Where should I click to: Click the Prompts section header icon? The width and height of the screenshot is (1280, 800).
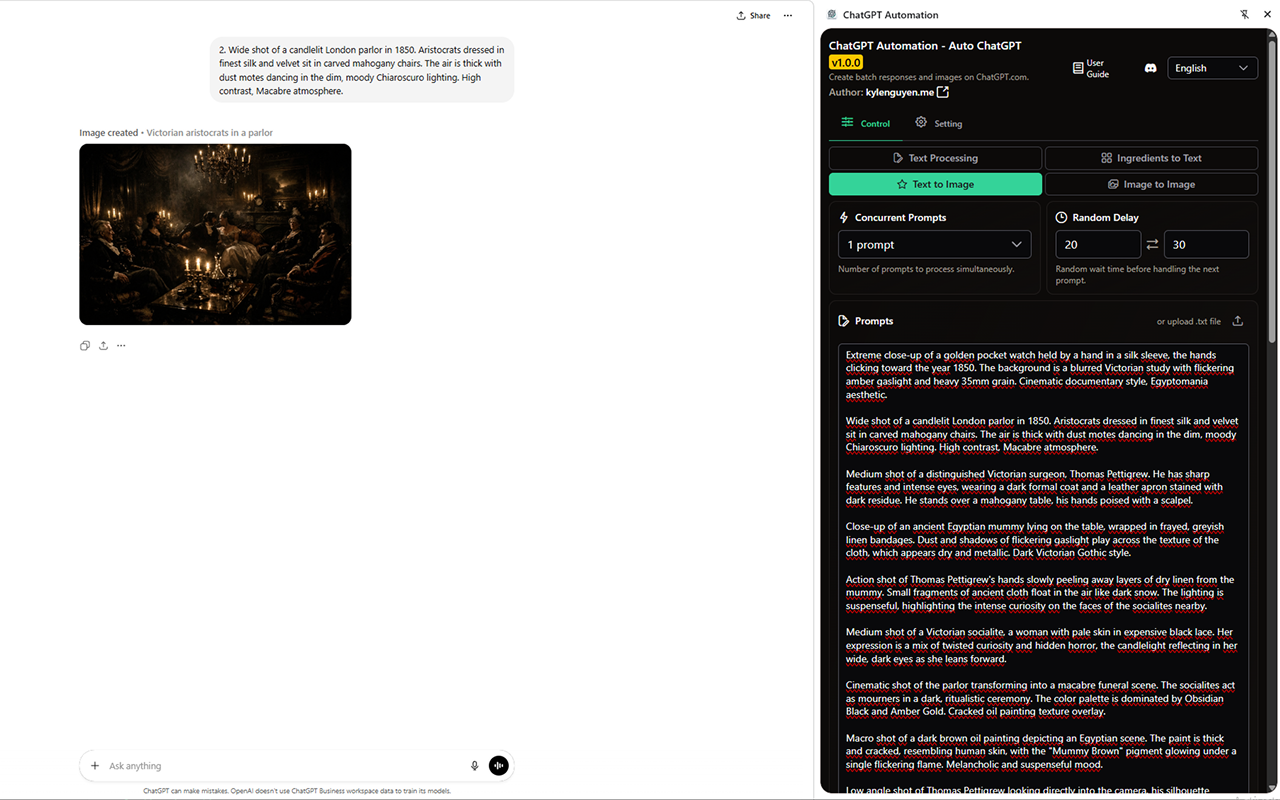843,321
